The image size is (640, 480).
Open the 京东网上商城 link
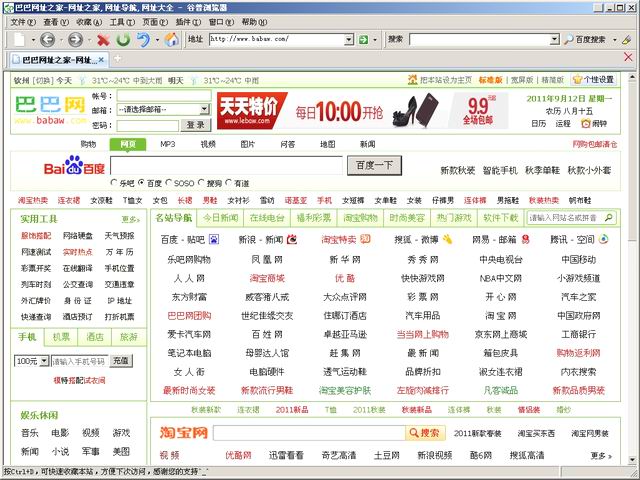[x=501, y=334]
